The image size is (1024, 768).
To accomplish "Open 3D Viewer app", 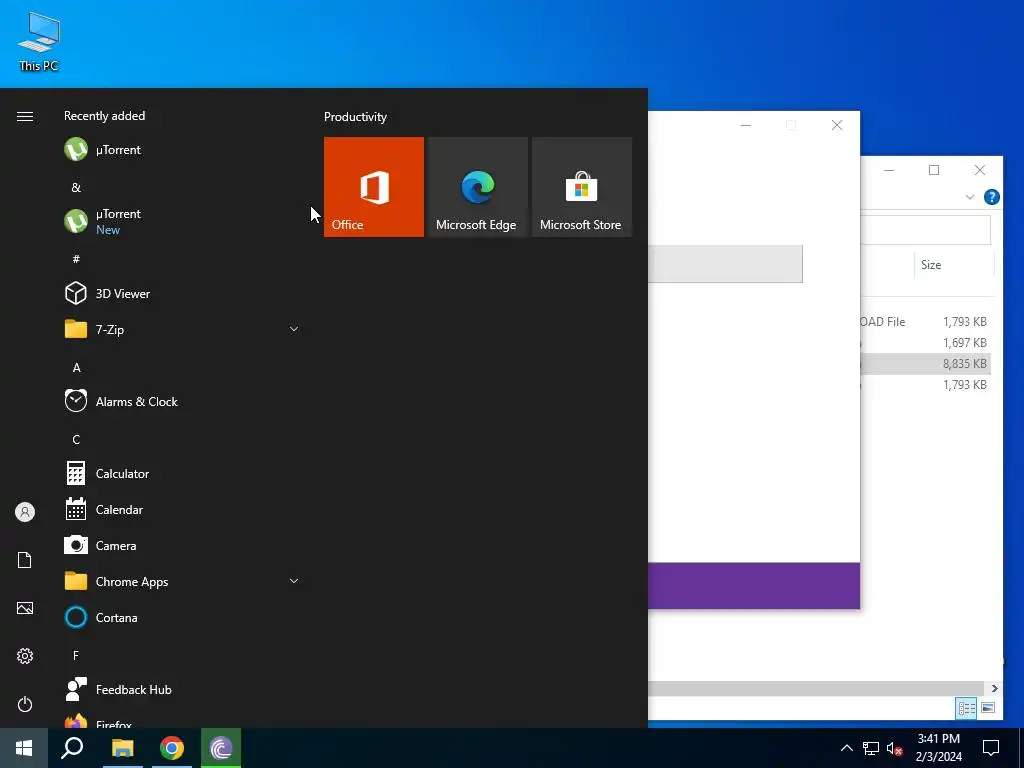I will pos(182,293).
